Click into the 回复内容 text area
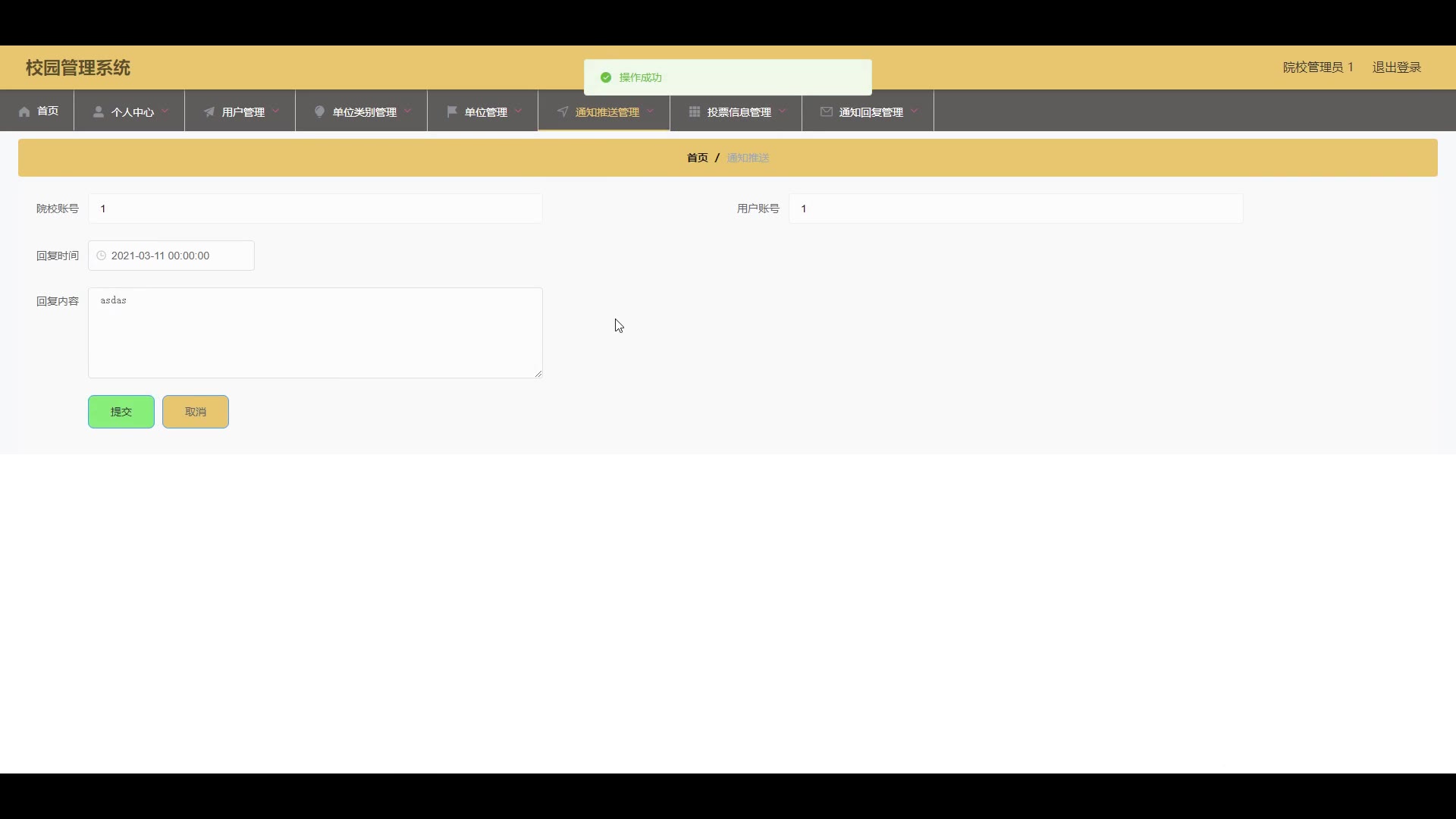 (315, 332)
